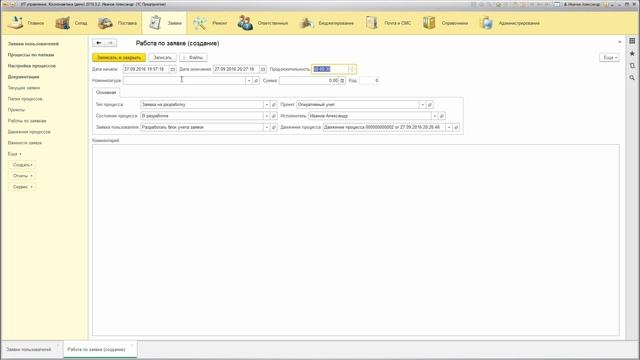
Task: Open the Ремонт section
Action: pos(210,23)
